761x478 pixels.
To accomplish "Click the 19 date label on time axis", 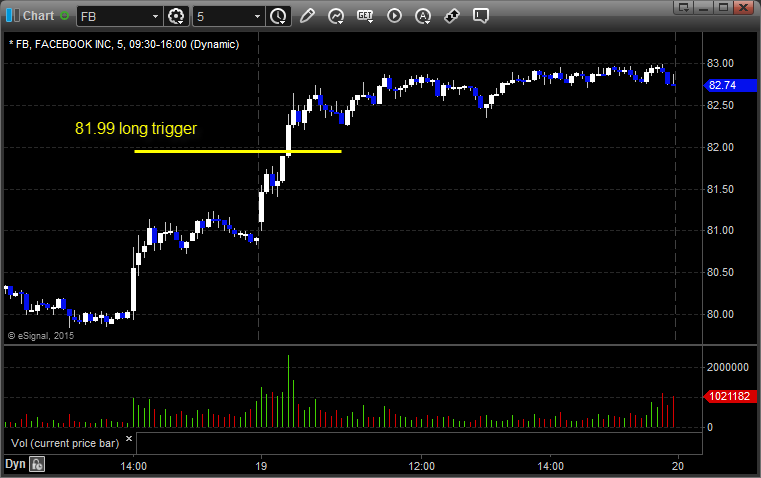I will pos(261,466).
